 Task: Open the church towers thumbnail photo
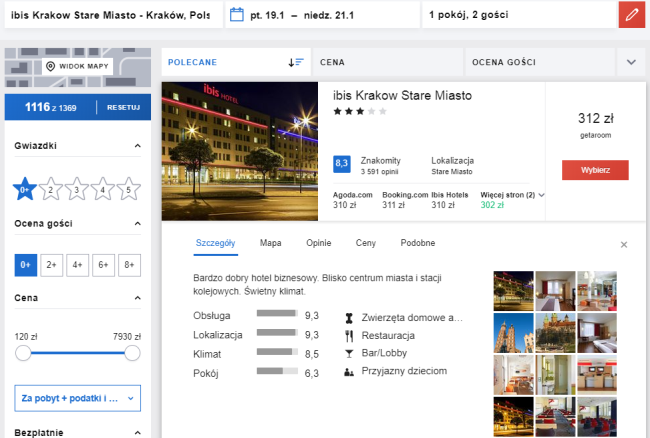pos(513,333)
